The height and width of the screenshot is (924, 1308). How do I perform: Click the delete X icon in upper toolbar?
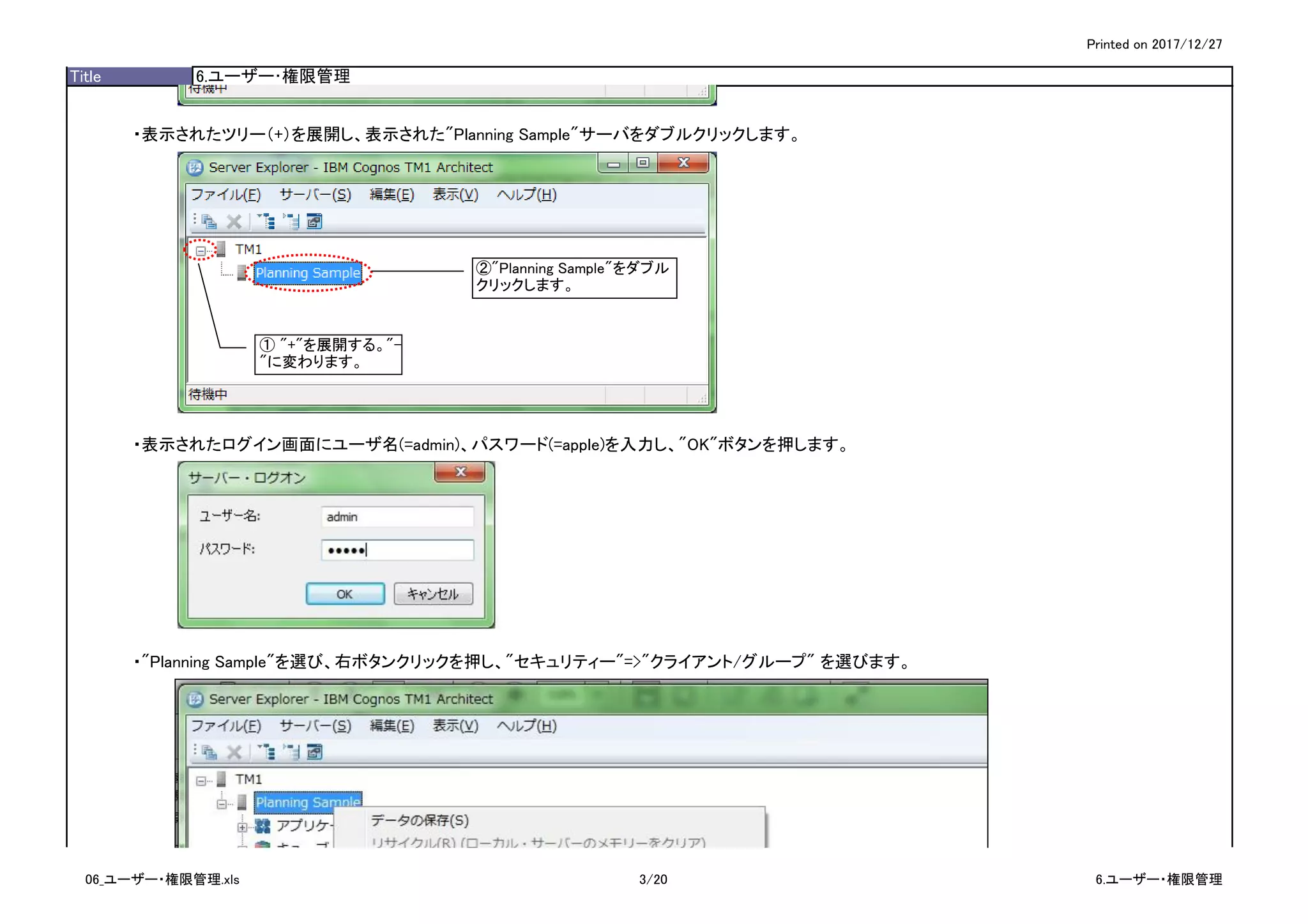pyautogui.click(x=234, y=222)
